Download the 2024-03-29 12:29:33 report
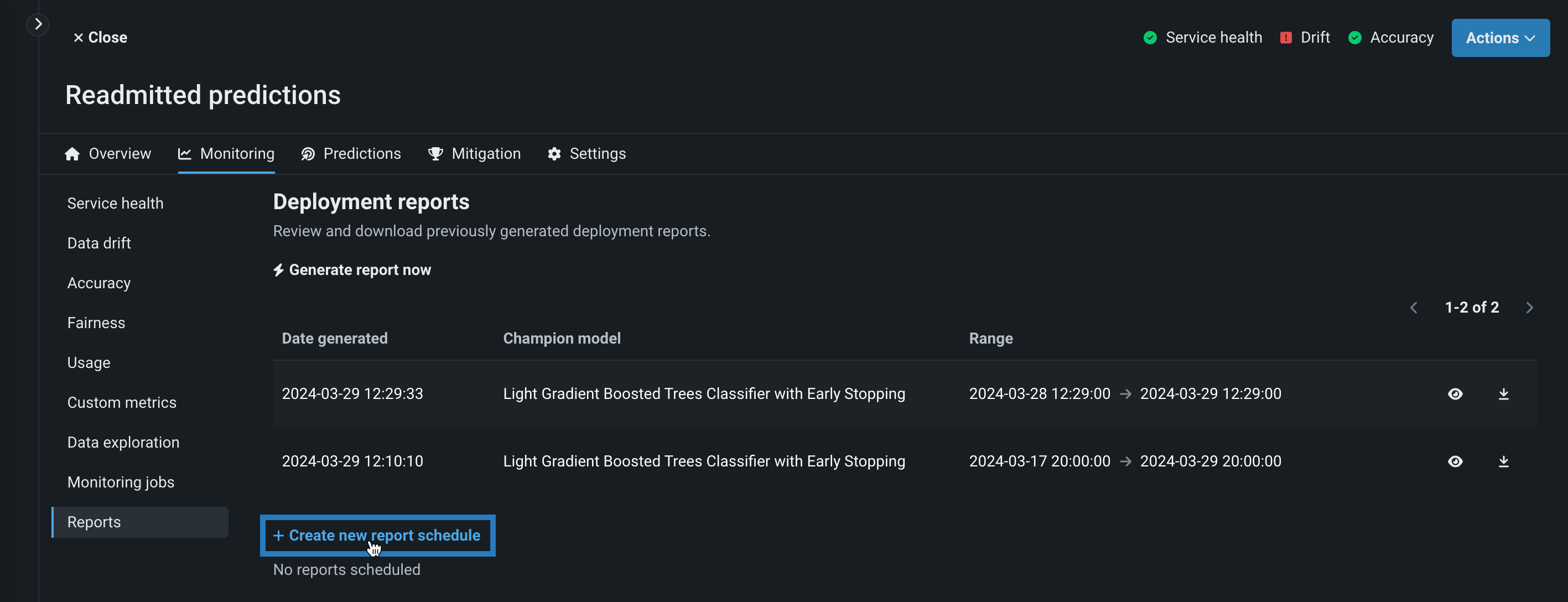The image size is (1568, 602). click(1503, 394)
